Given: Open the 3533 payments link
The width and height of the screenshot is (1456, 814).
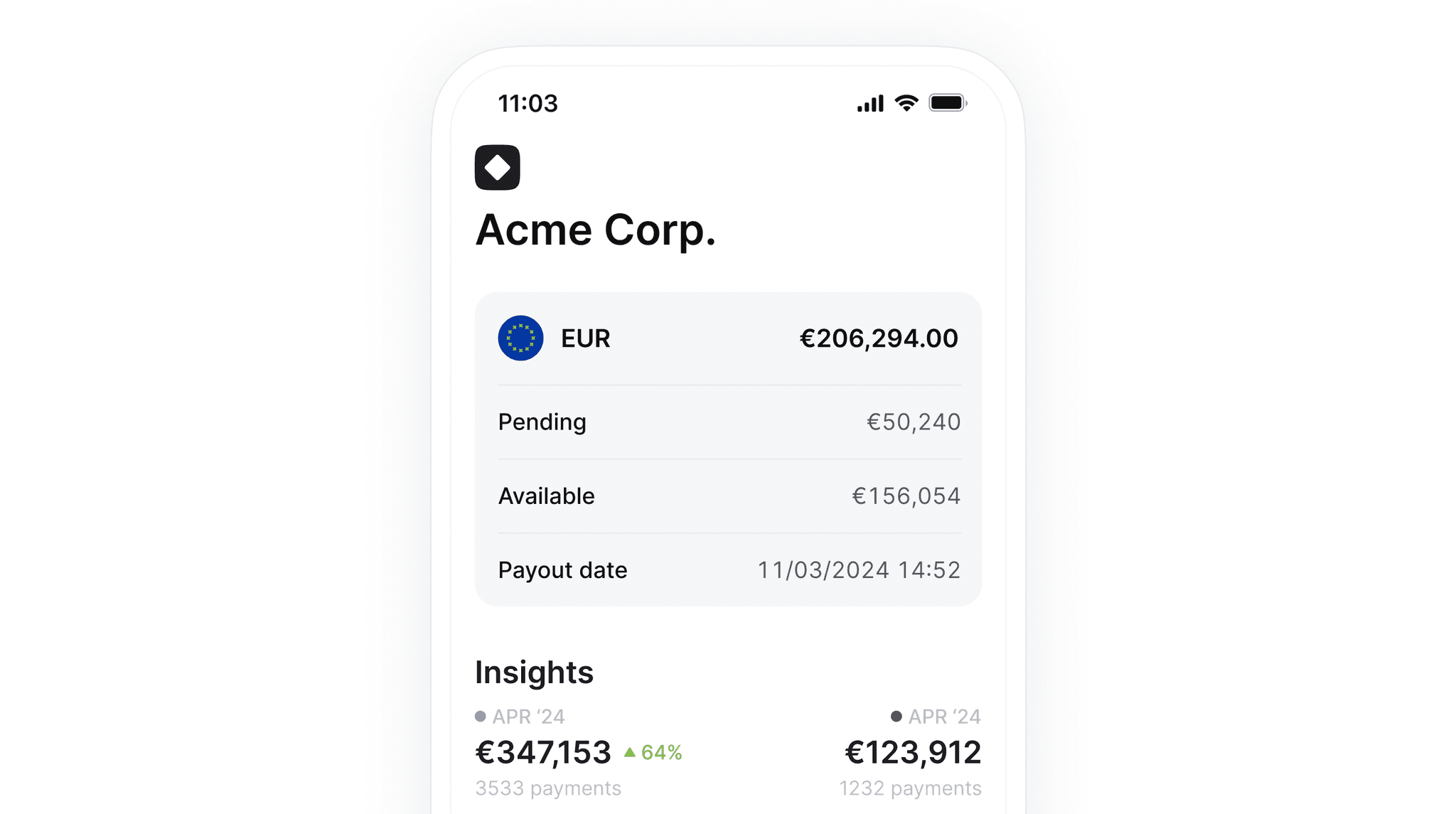Looking at the screenshot, I should tap(548, 788).
